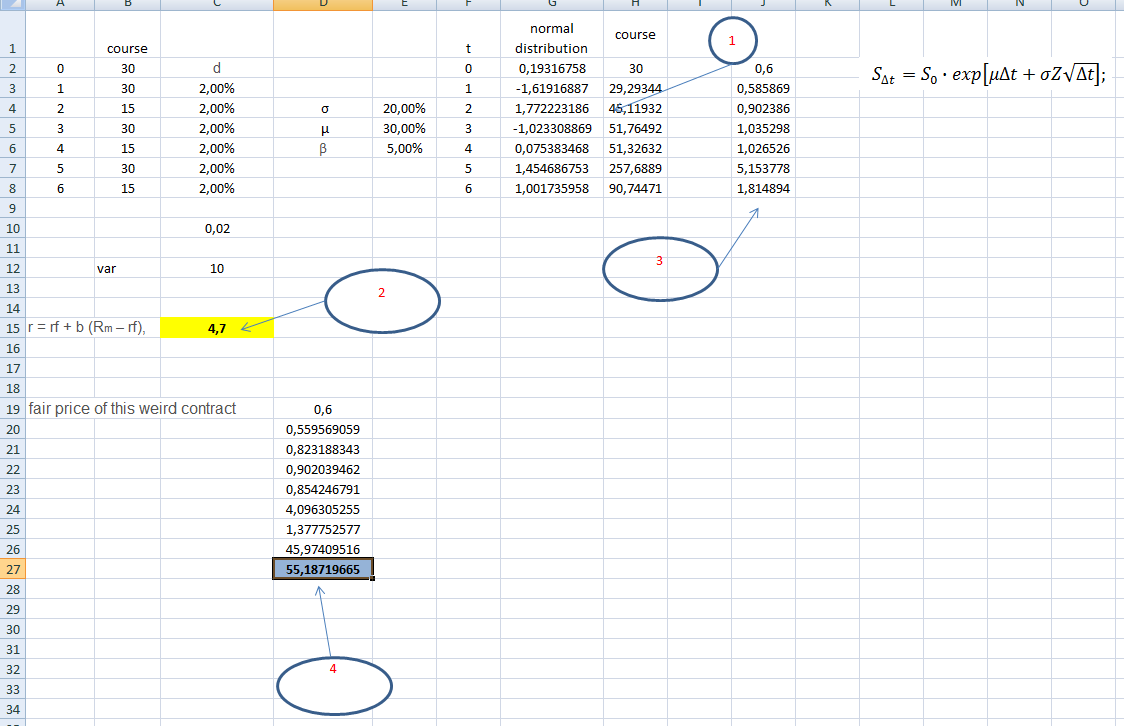Select the 'var' label cell
Image resolution: width=1124 pixels, height=726 pixels.
coord(109,268)
